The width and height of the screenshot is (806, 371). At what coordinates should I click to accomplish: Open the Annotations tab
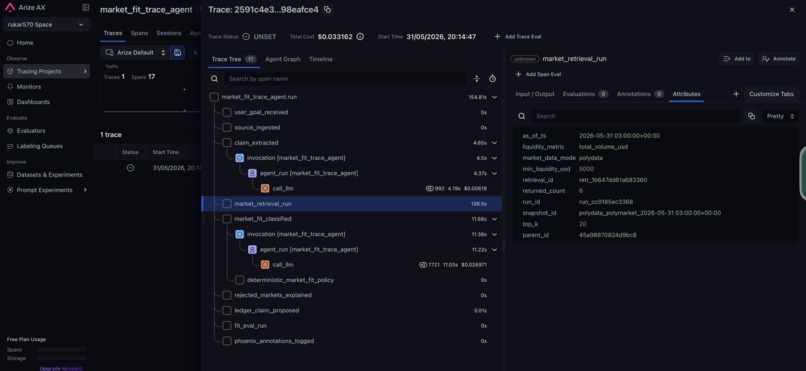[640, 94]
